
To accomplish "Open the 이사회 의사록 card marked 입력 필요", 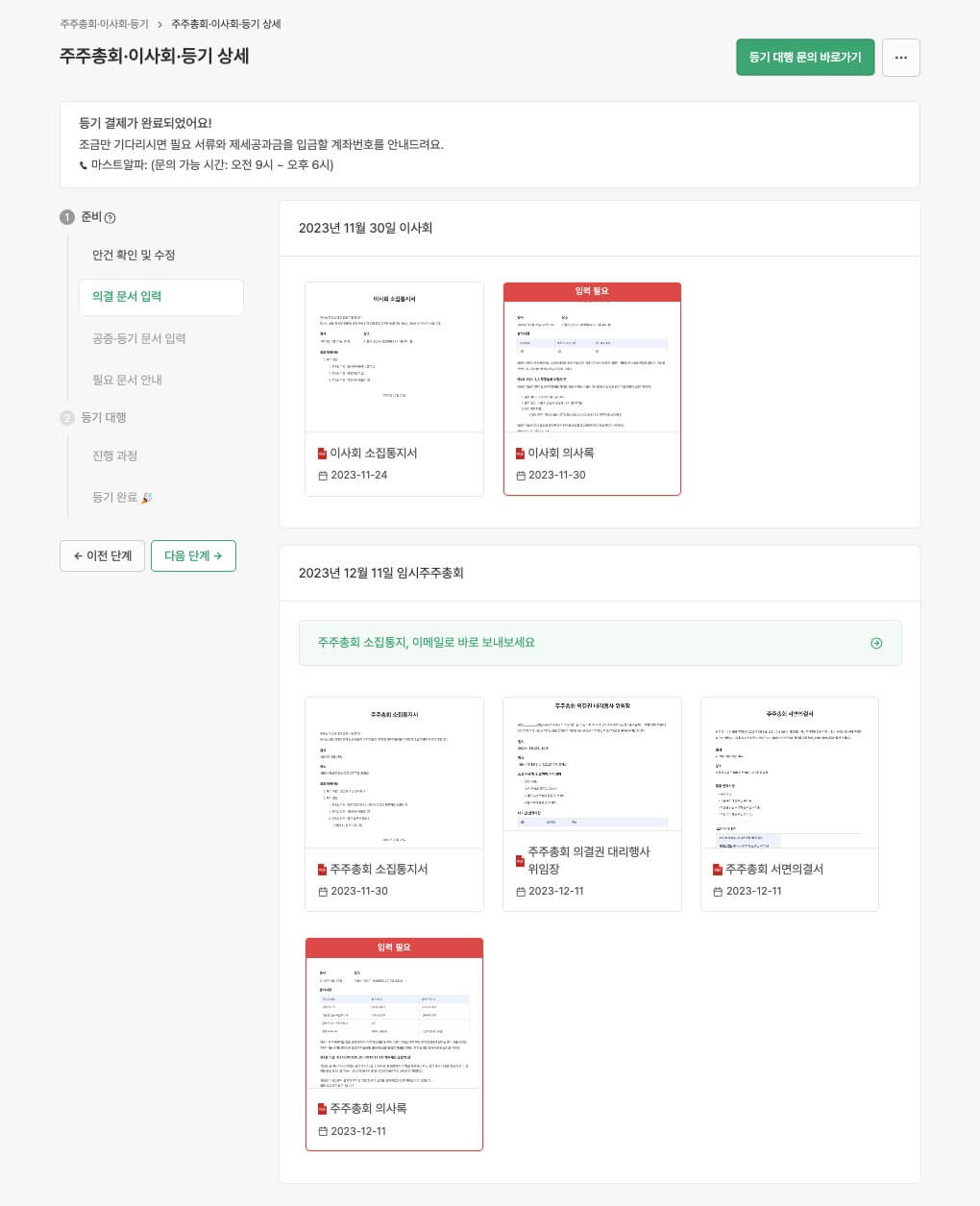I will tap(592, 384).
